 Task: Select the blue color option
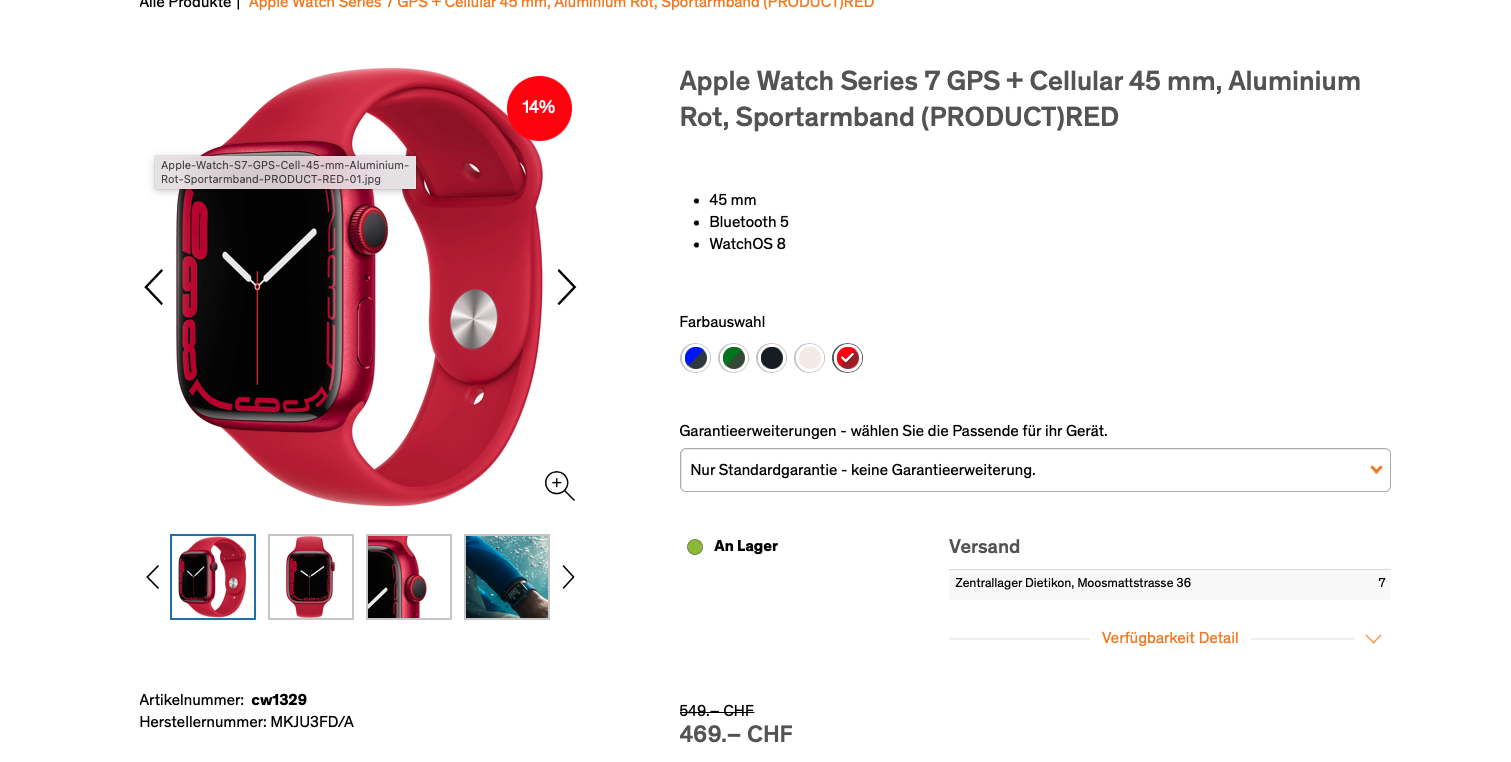point(695,358)
